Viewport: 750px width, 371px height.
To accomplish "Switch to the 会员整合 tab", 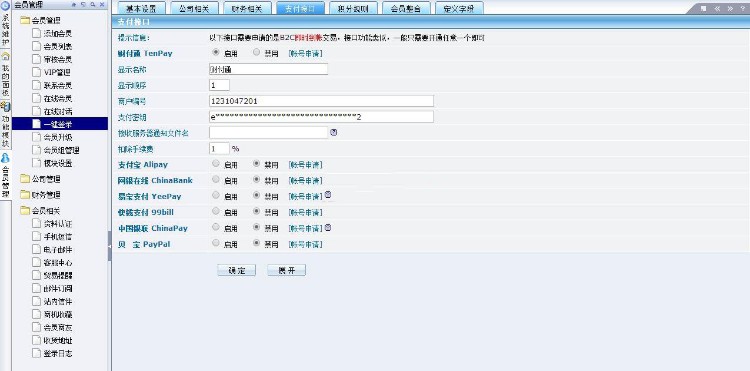I will 406,8.
